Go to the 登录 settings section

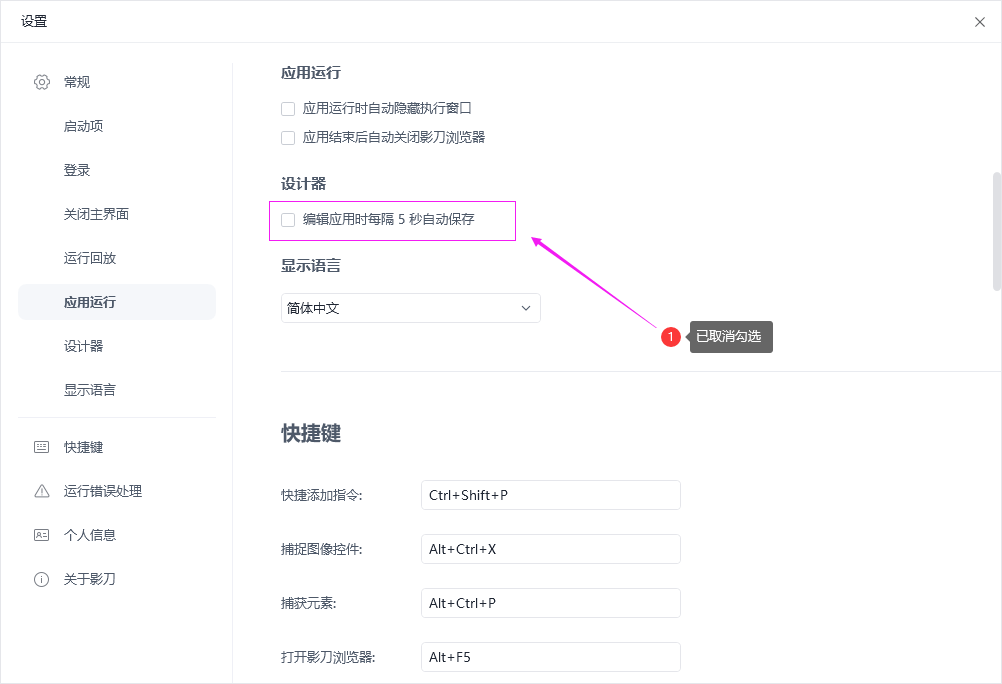pos(77,170)
